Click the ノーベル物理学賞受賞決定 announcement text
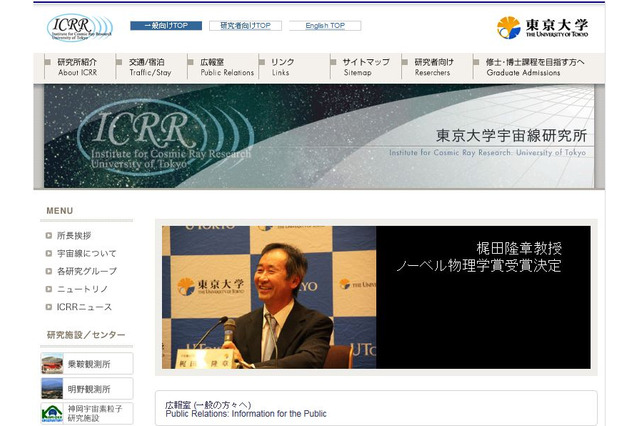The image size is (640, 426). tap(478, 266)
